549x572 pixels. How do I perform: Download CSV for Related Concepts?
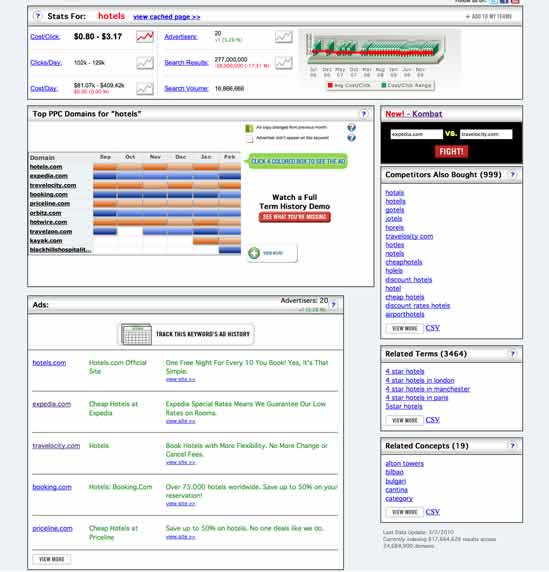[433, 512]
